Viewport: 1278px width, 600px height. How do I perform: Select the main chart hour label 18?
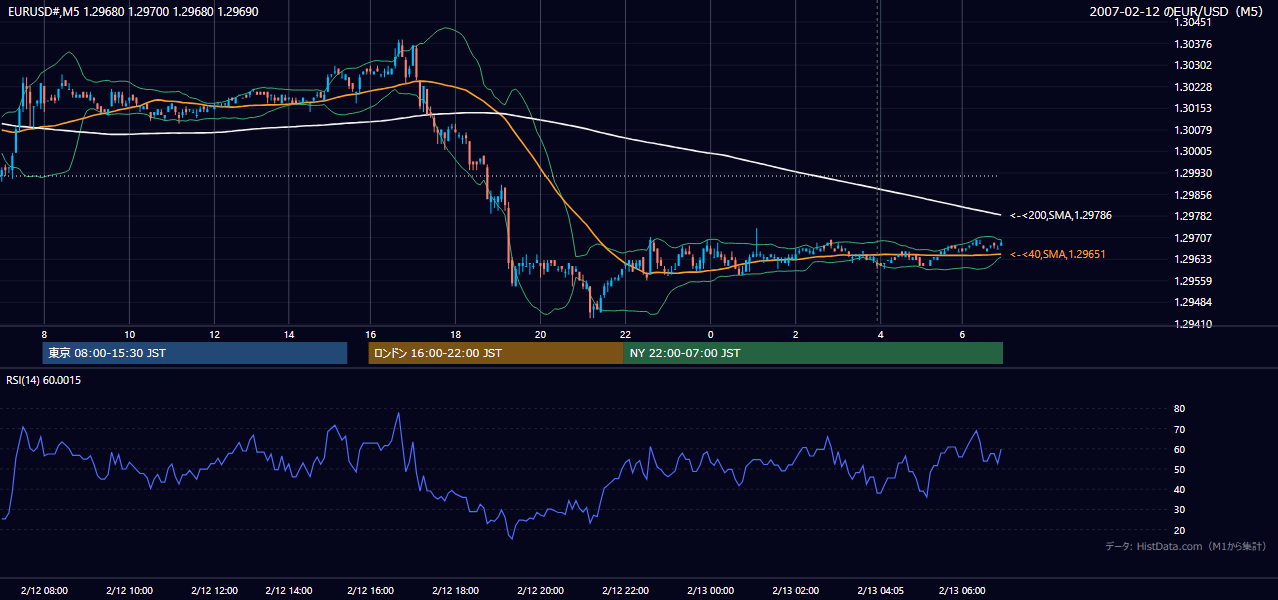[x=455, y=334]
